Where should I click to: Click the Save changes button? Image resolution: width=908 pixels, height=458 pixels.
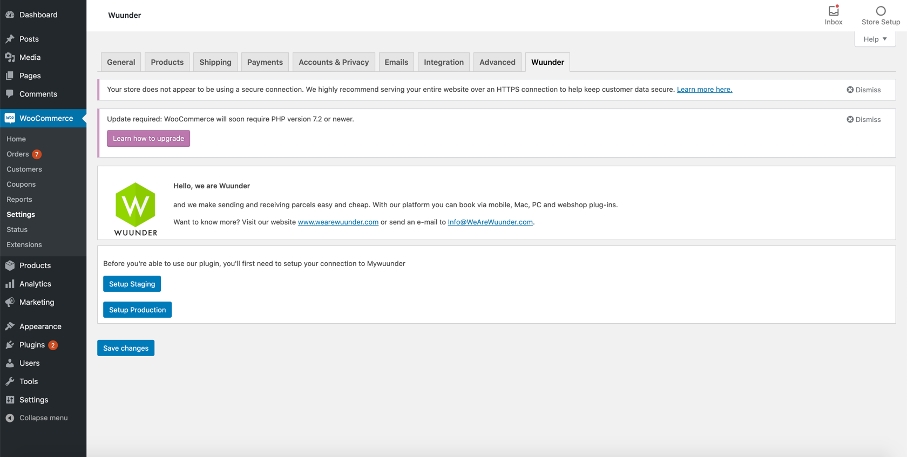click(126, 348)
